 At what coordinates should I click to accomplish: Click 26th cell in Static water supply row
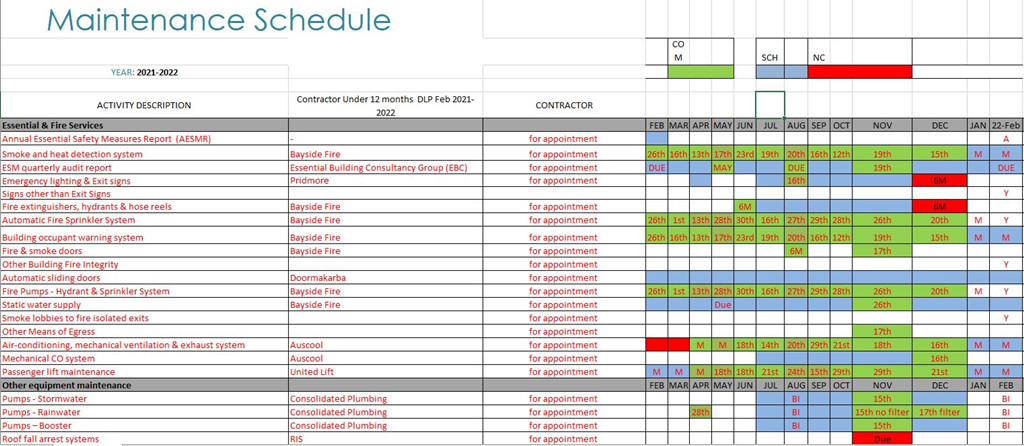click(x=882, y=304)
